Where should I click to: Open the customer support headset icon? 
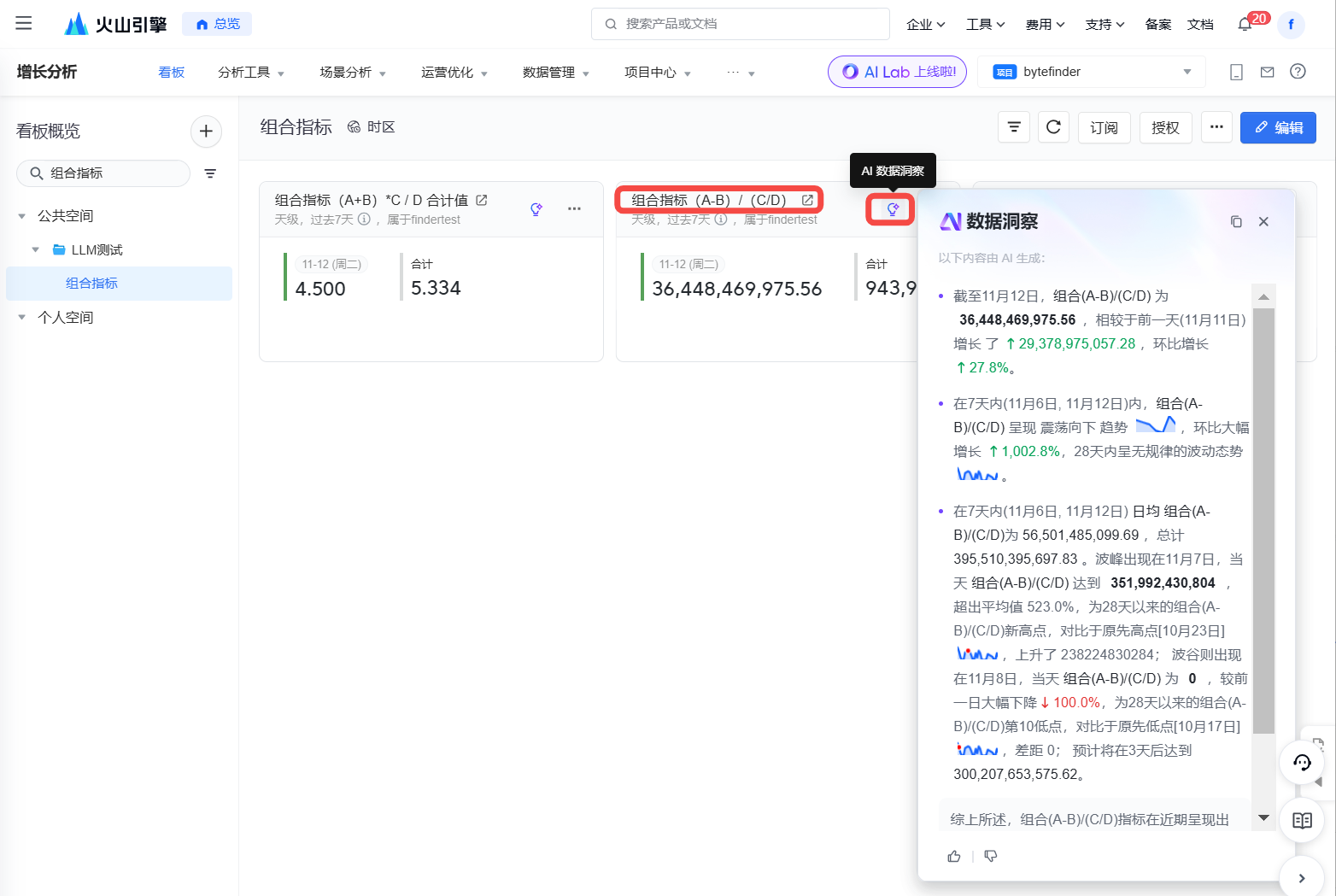click(x=1302, y=763)
